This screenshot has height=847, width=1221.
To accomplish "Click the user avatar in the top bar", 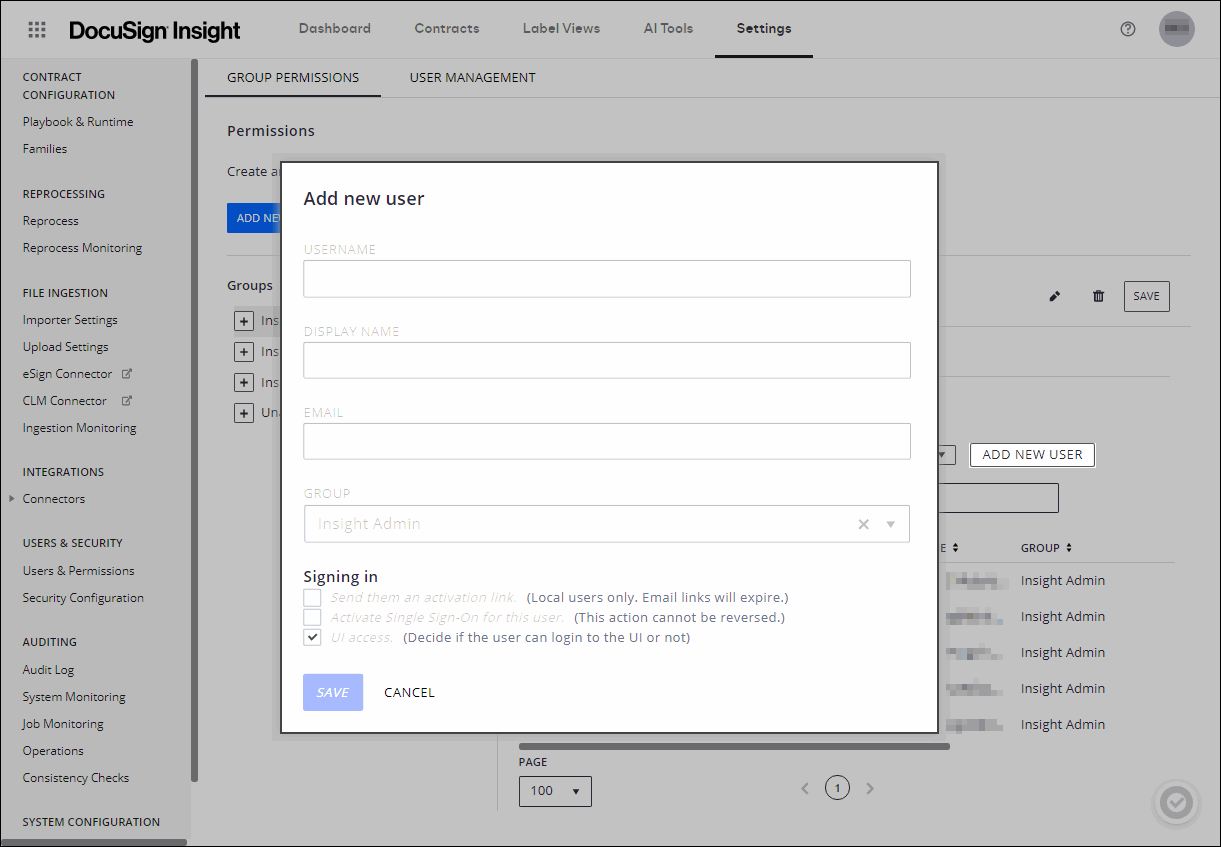I will [1176, 29].
